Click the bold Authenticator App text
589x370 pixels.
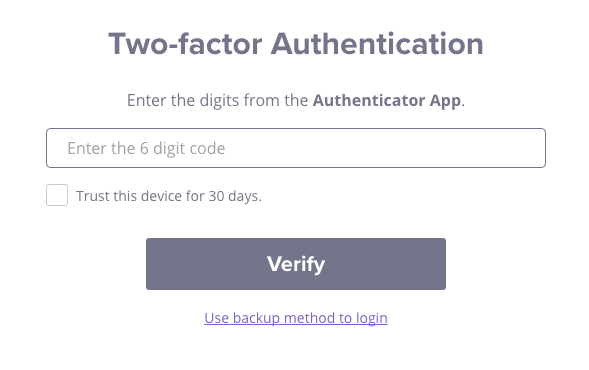coord(387,101)
